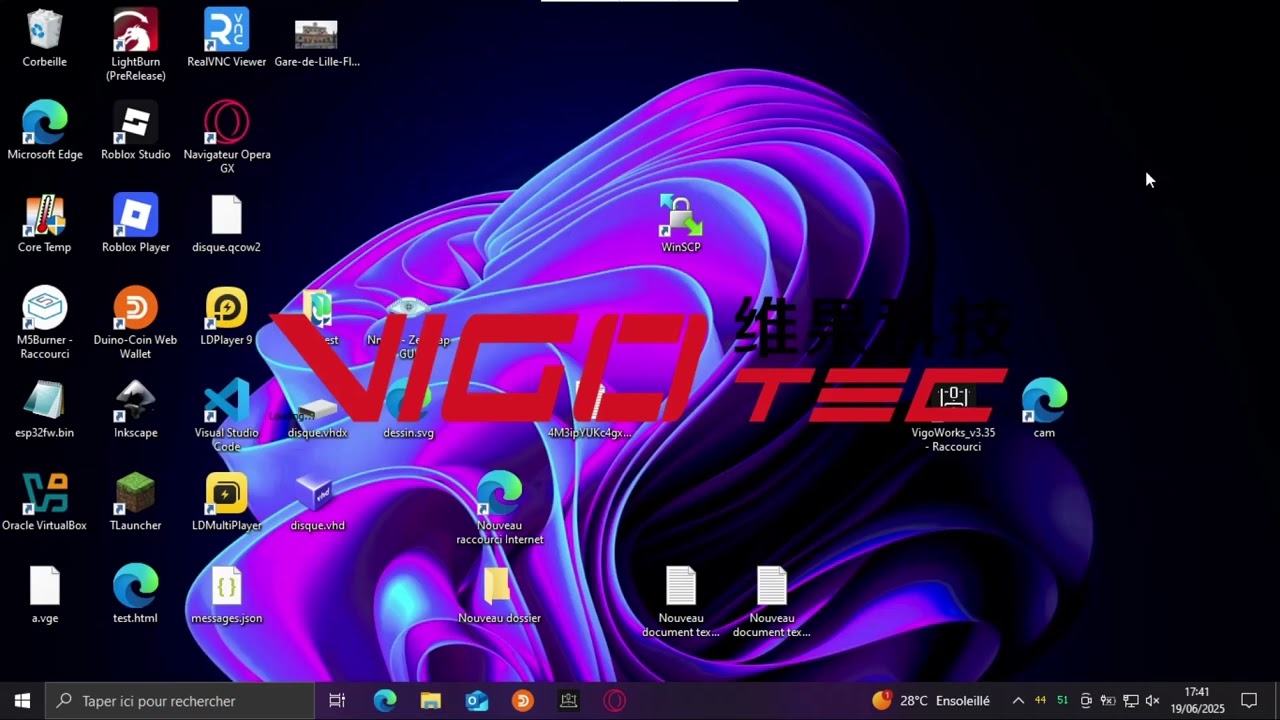The height and width of the screenshot is (720, 1280).
Task: Open the Corbeille recycle bin
Action: (45, 39)
